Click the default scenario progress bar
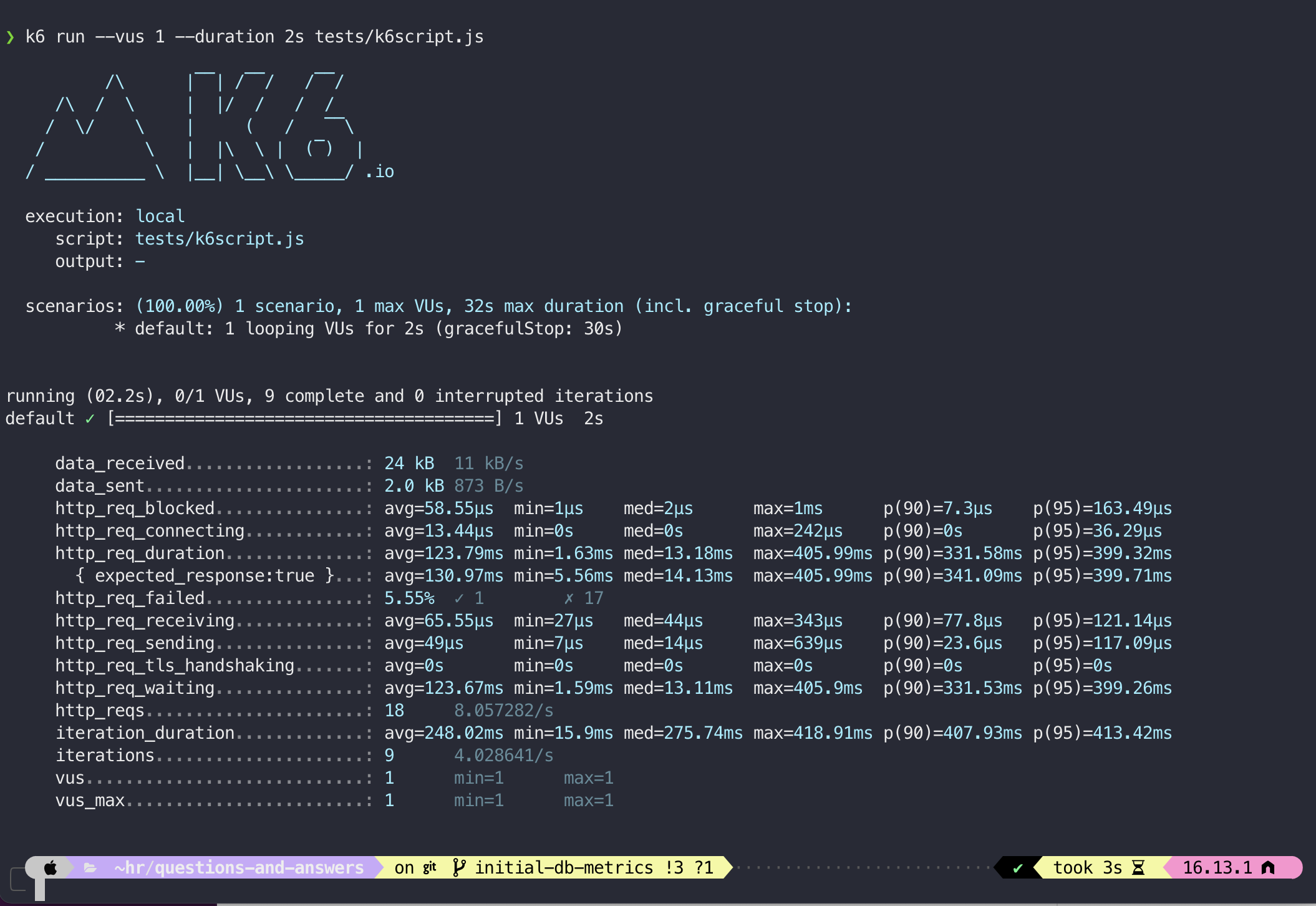1316x906 pixels. coord(304,419)
